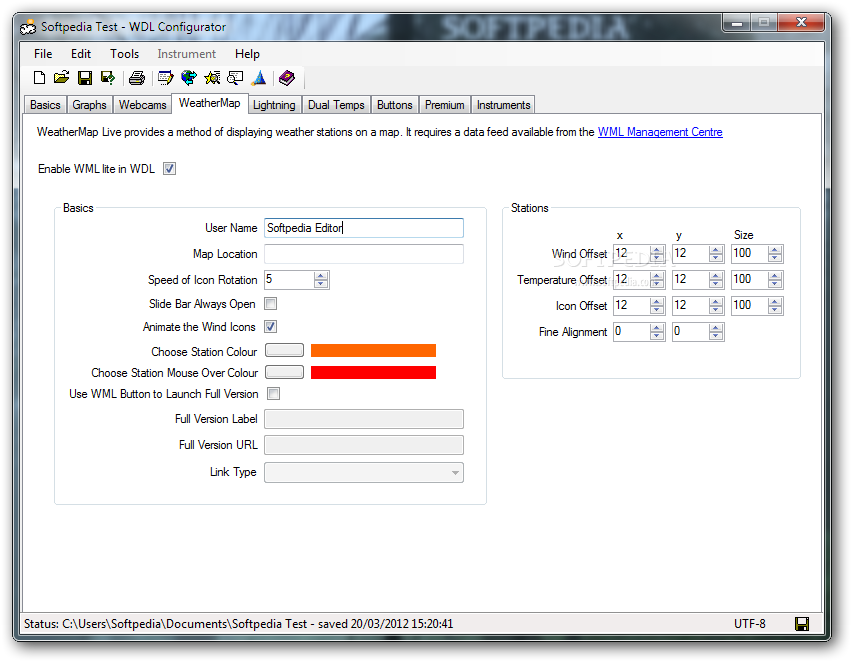Decrease Icon Offset Size value
This screenshot has height=662, width=852.
(775, 310)
